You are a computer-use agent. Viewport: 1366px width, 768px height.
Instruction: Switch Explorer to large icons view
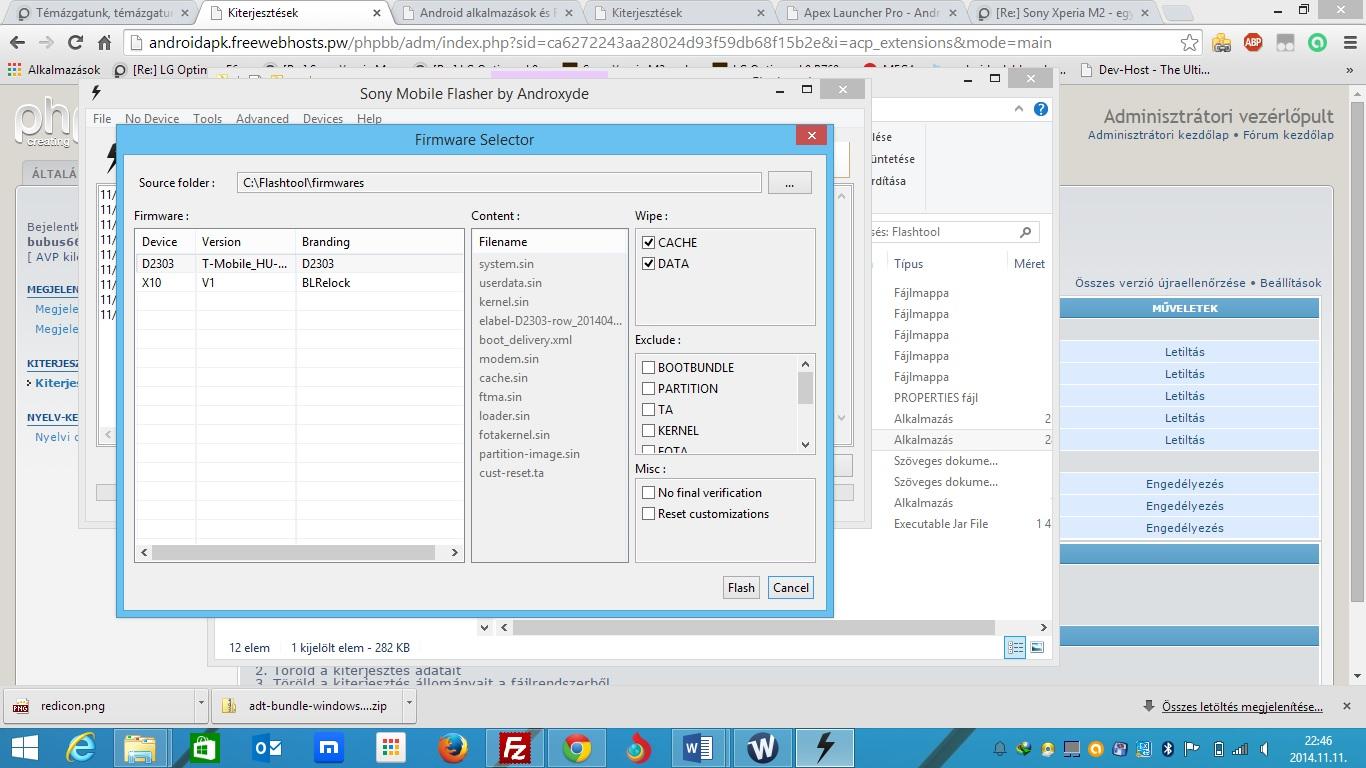click(x=1037, y=648)
